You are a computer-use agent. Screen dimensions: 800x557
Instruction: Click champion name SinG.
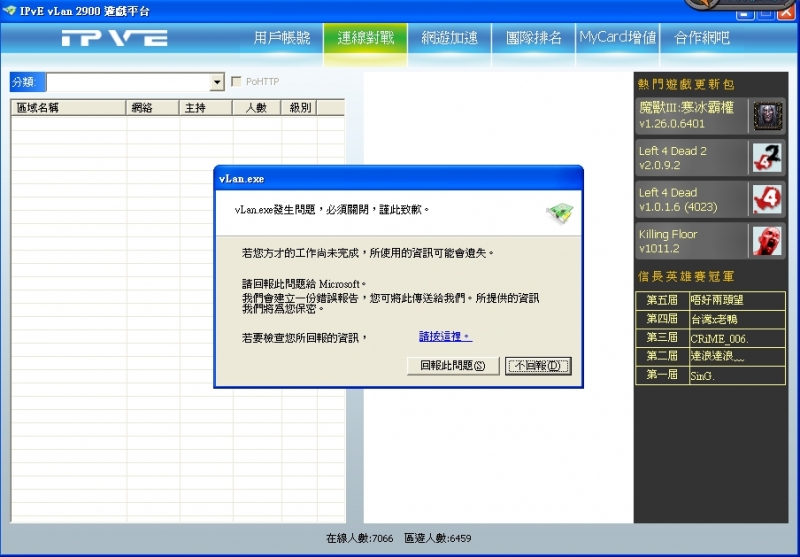[702, 376]
